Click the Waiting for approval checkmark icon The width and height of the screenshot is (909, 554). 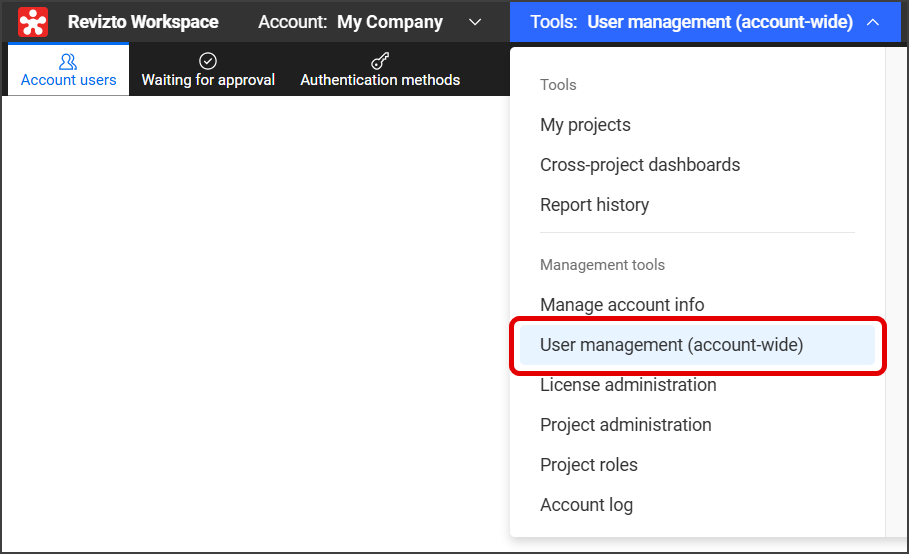tap(208, 61)
